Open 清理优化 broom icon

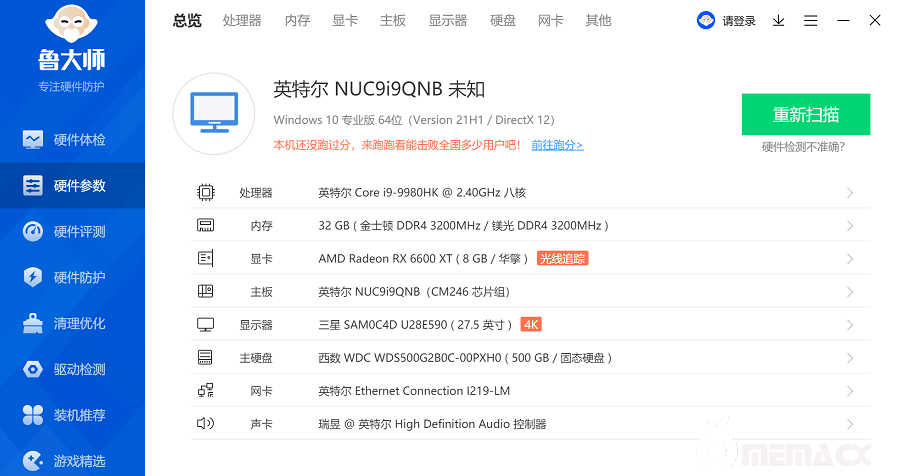point(33,323)
